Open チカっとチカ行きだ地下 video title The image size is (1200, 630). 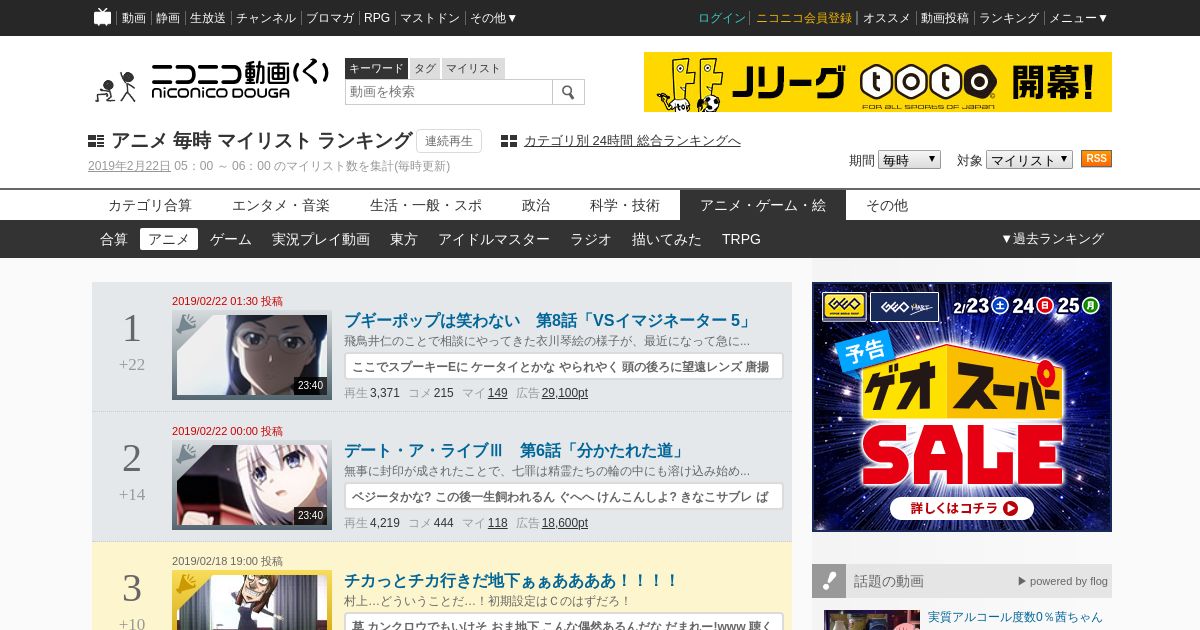(511, 581)
